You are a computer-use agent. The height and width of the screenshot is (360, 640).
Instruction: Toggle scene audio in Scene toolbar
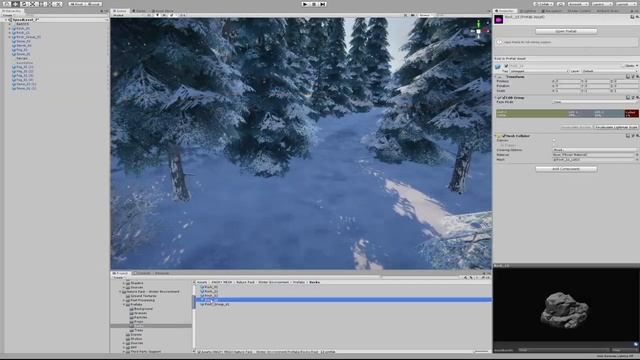[164, 15]
